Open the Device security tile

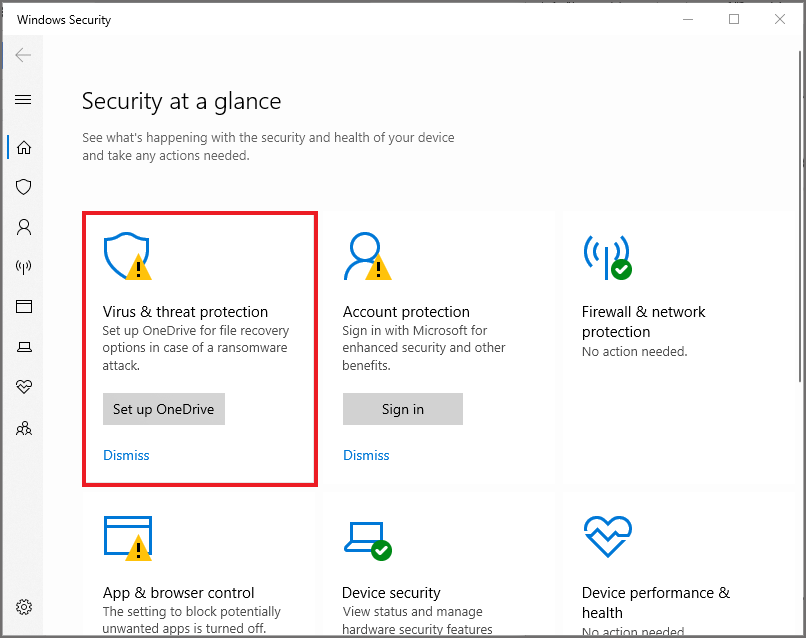pos(391,592)
